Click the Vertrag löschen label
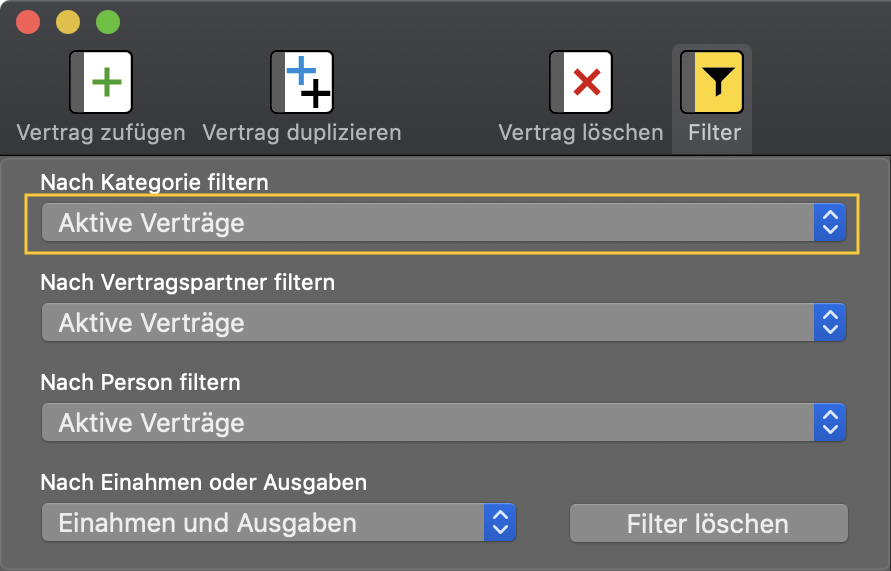The image size is (891, 571). [581, 132]
